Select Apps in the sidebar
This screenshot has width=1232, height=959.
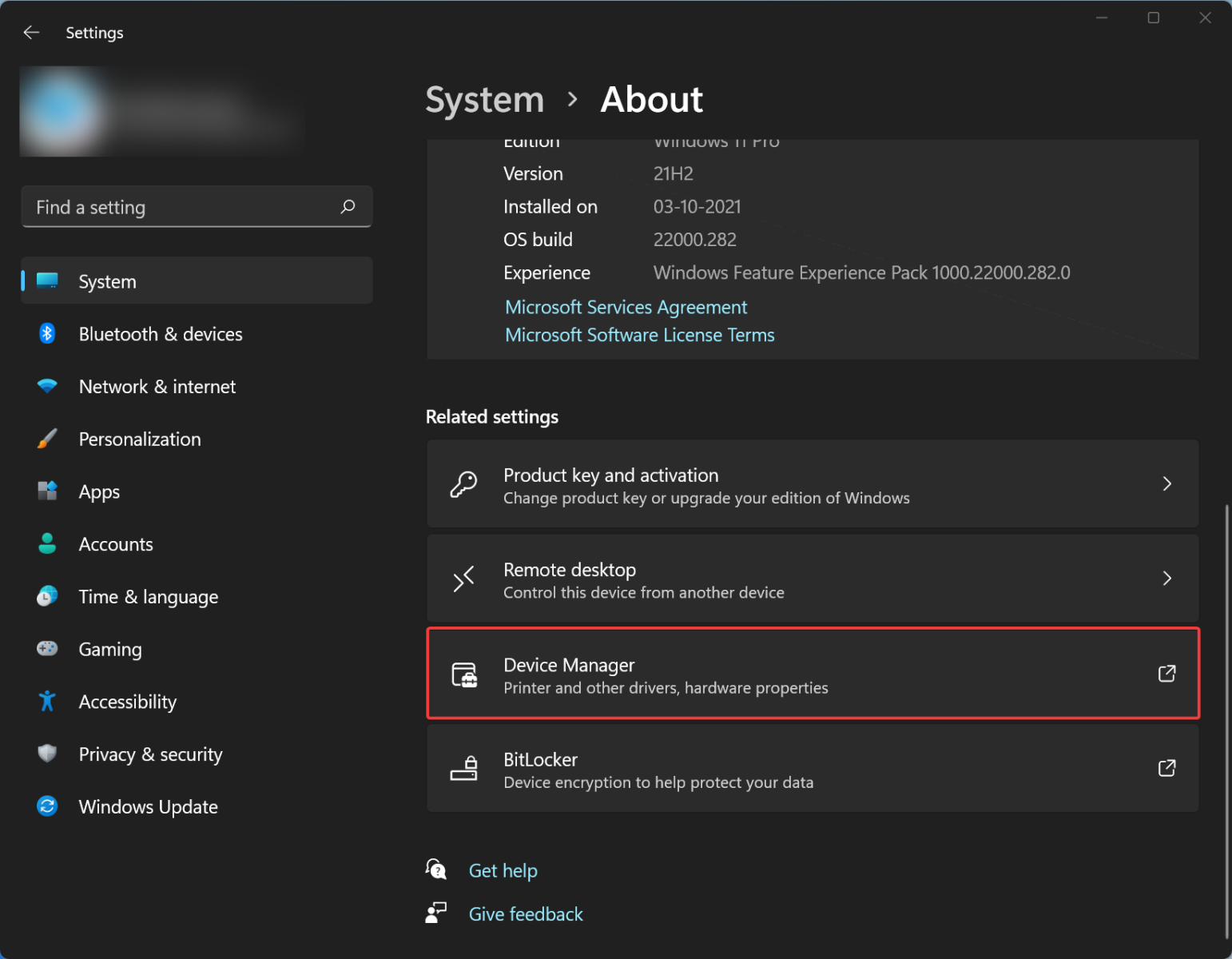(197, 491)
